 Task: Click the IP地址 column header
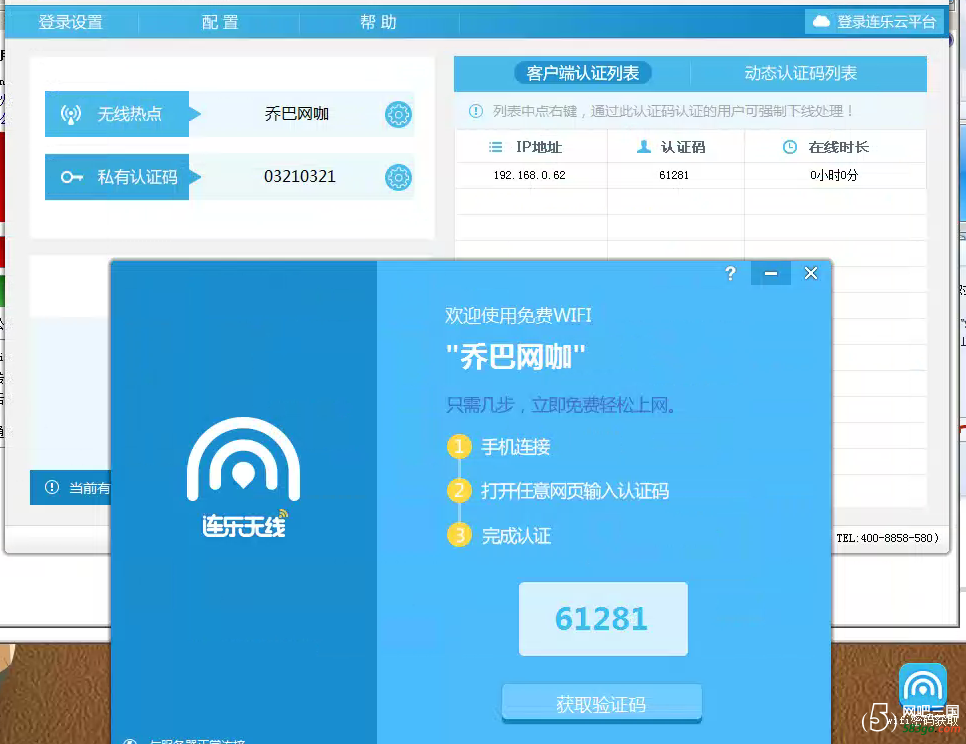click(531, 147)
